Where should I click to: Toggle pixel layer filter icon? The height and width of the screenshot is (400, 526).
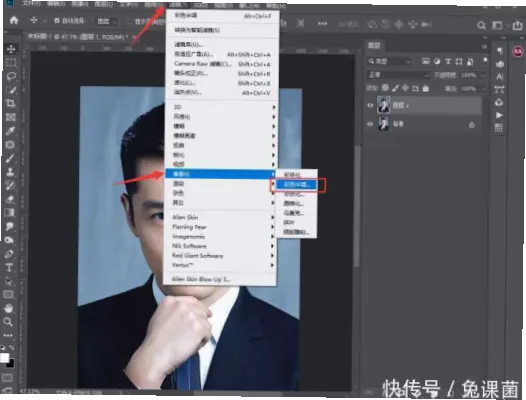click(426, 61)
